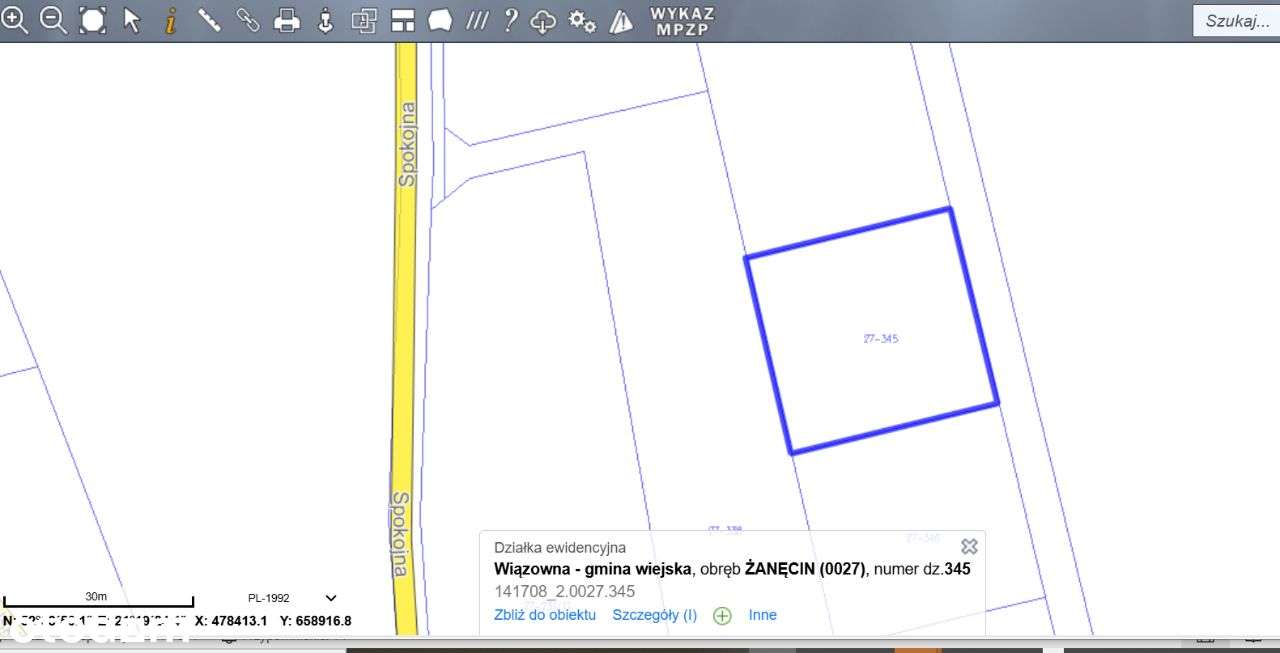Close the Działka ewidencyjna popup

click(x=969, y=546)
